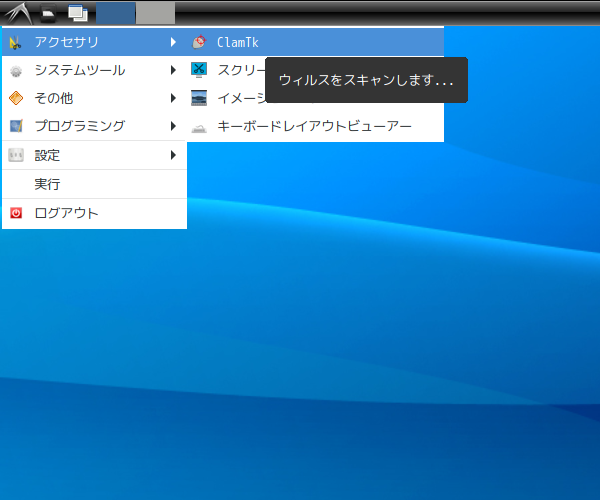
Task: Click the keyboard layout viewer icon
Action: coord(199,128)
